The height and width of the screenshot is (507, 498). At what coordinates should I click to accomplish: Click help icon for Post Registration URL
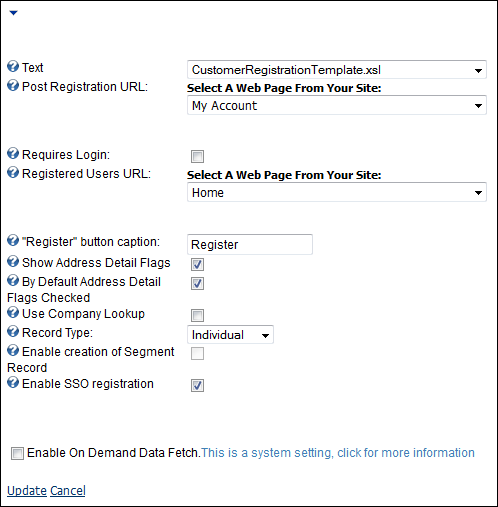[x=13, y=85]
